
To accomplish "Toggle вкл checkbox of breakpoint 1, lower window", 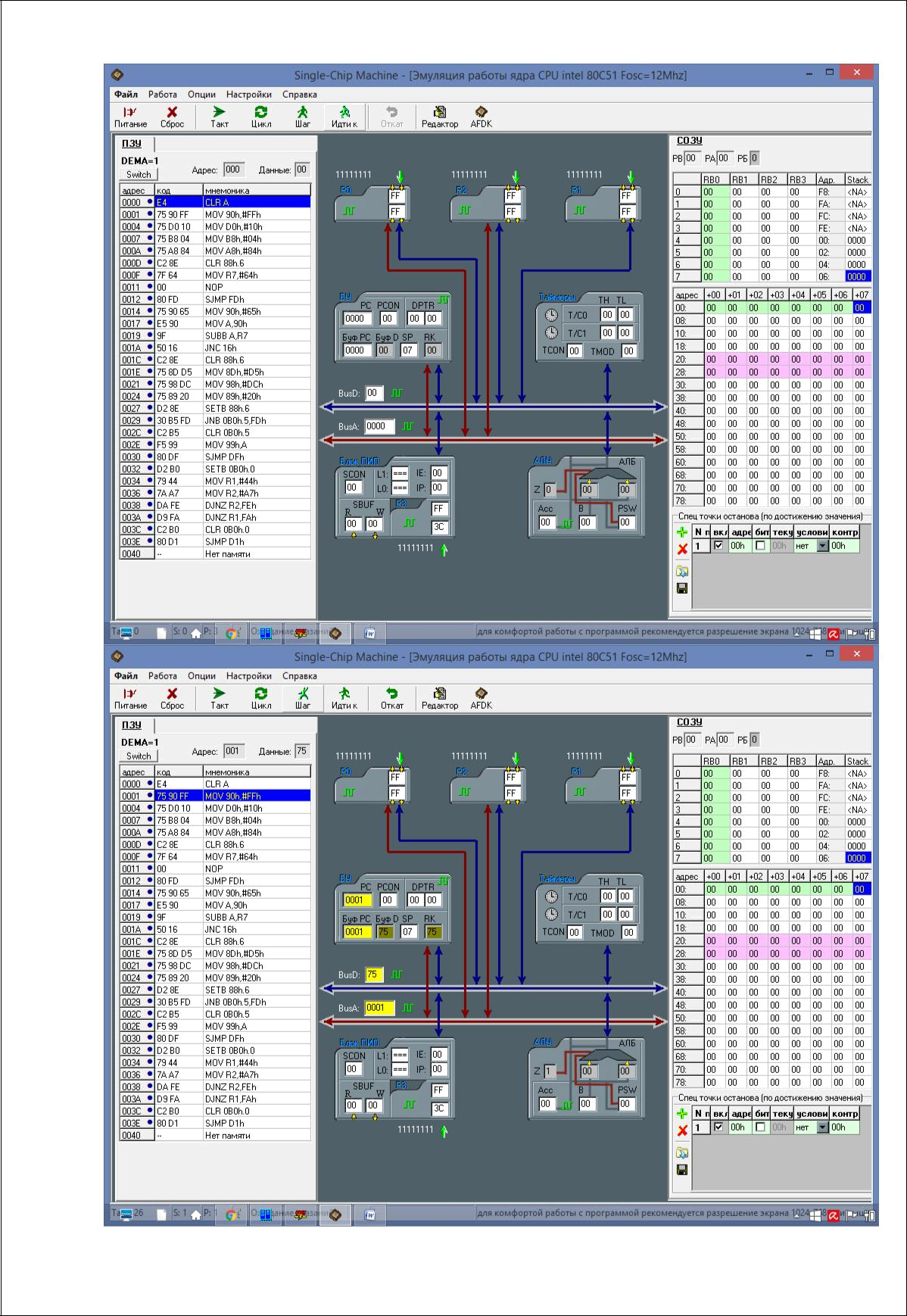I will click(718, 1127).
